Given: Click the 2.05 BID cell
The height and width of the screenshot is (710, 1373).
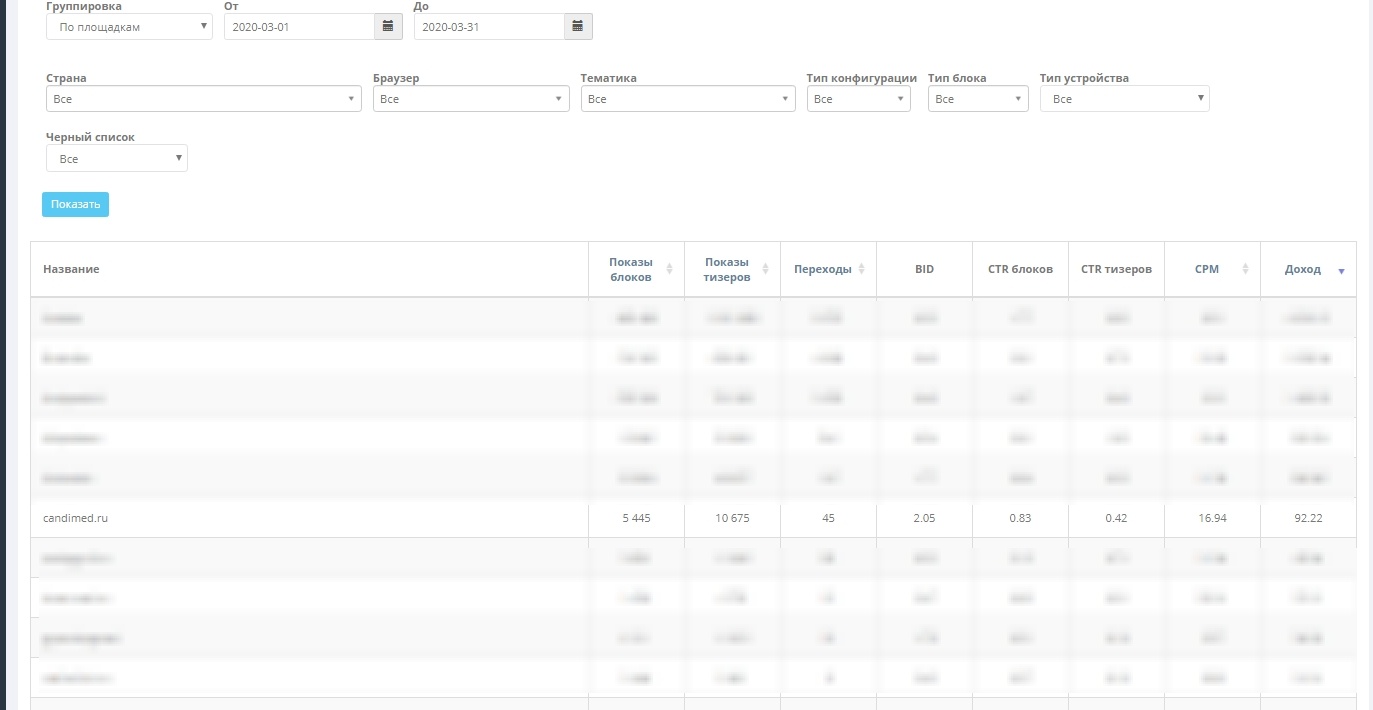Looking at the screenshot, I should pos(924,518).
